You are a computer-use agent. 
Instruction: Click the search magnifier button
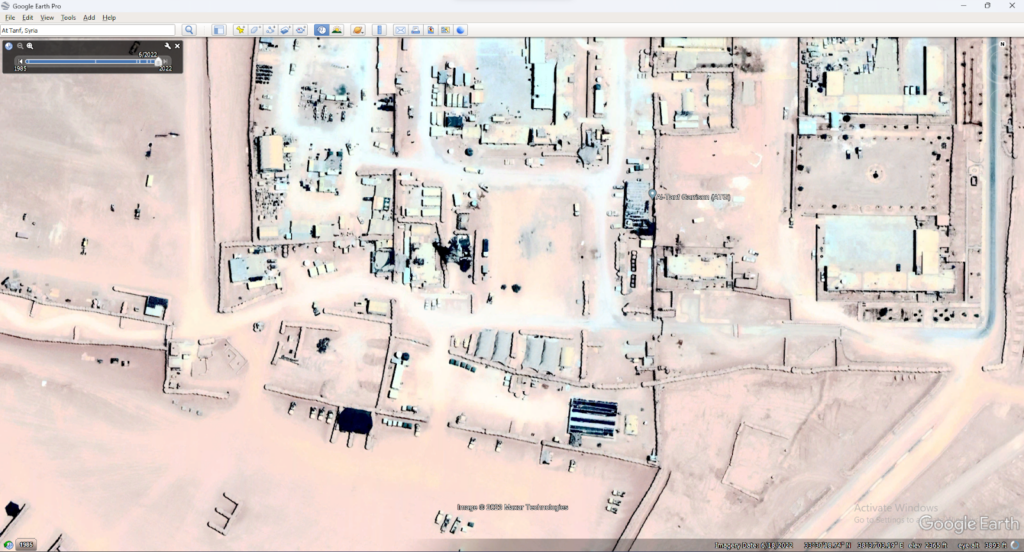pyautogui.click(x=189, y=30)
